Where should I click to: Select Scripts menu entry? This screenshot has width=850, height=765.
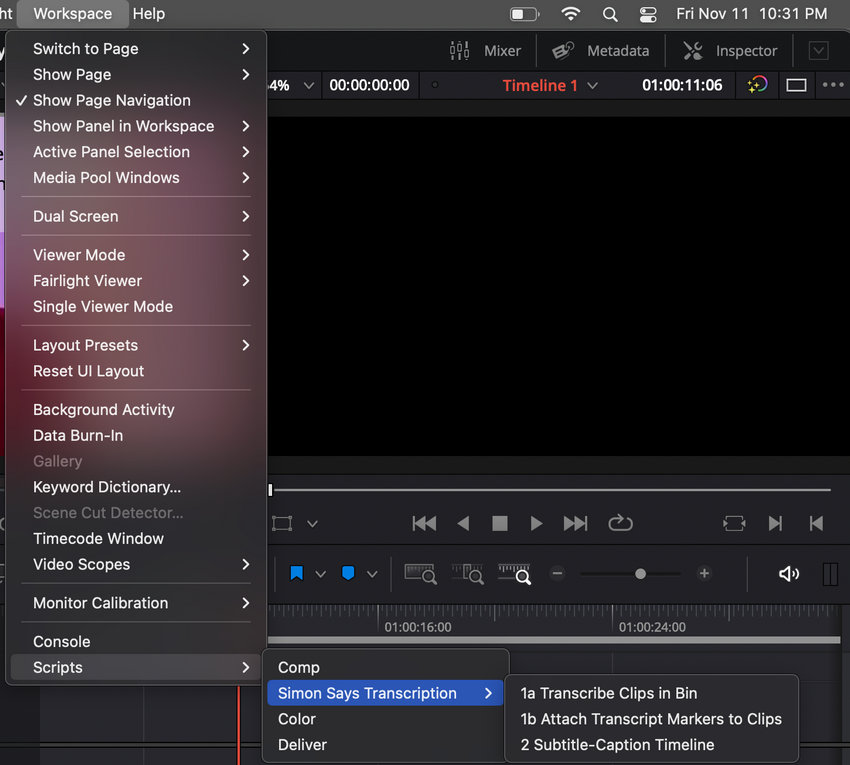click(136, 667)
